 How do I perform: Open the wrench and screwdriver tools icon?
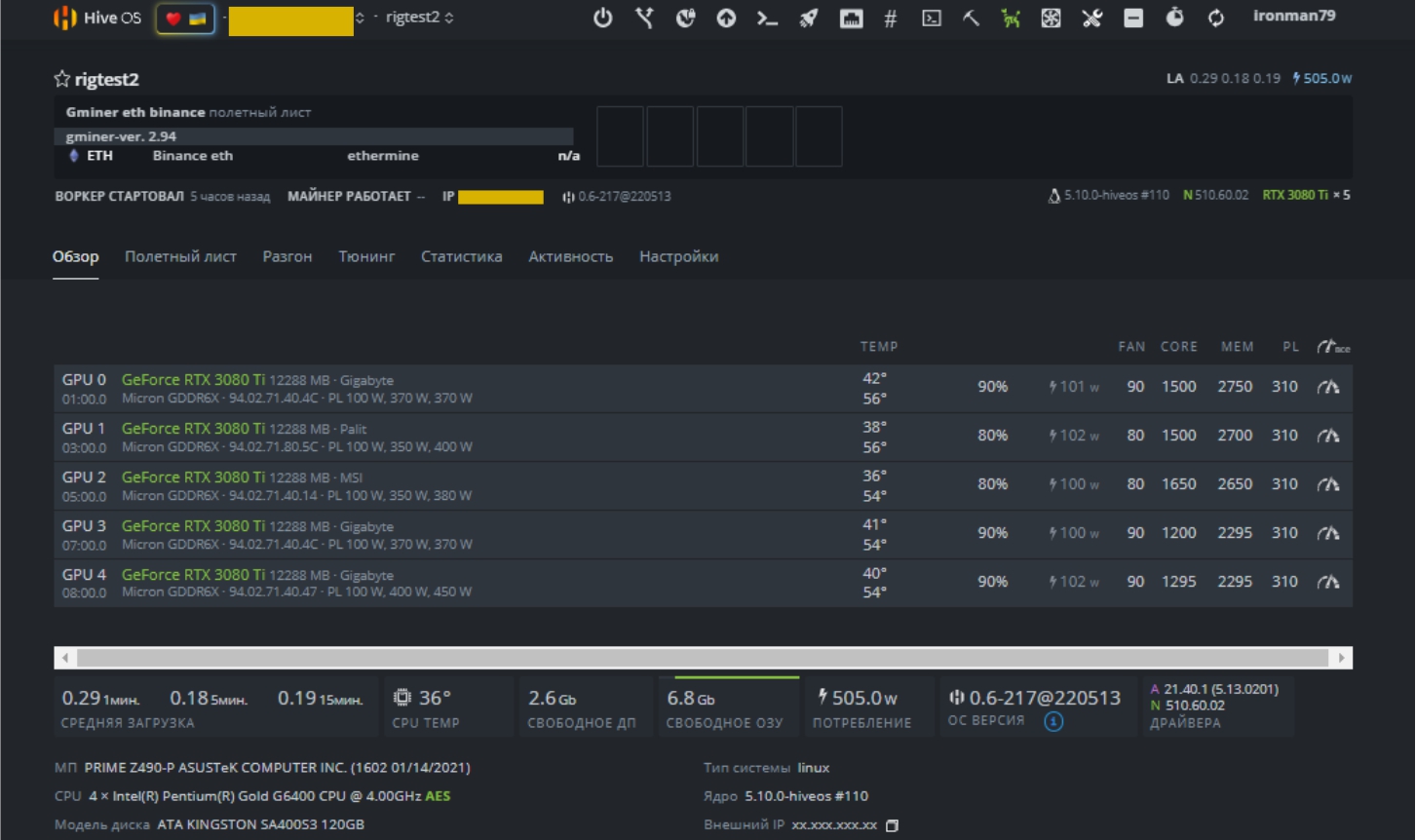[1092, 18]
